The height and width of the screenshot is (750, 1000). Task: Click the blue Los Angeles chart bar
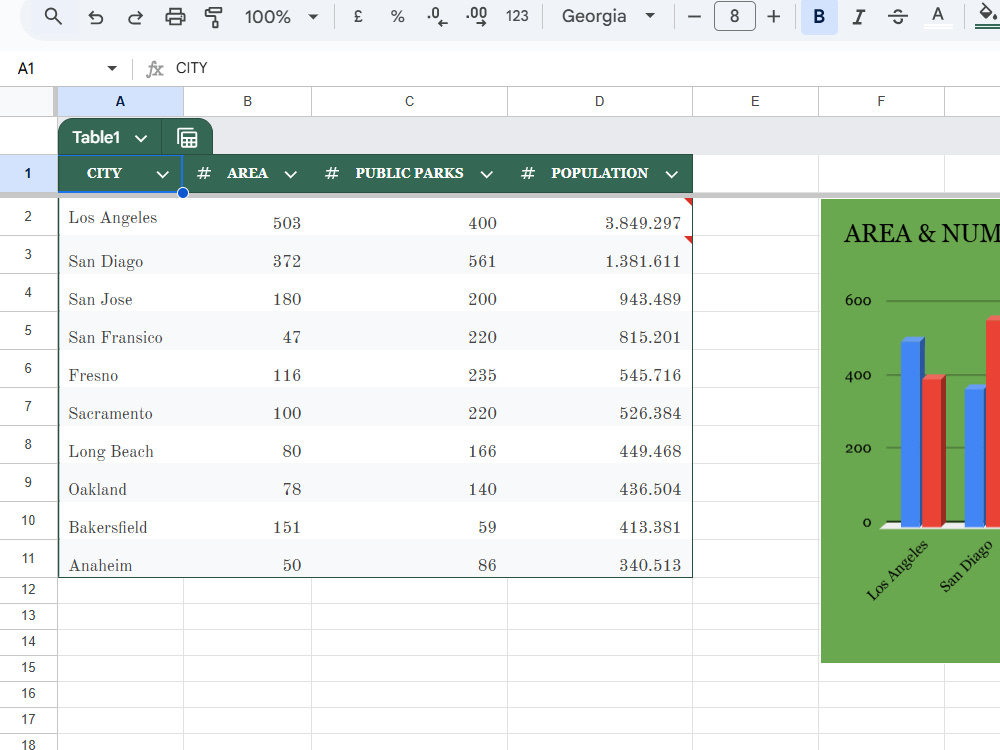[911, 432]
